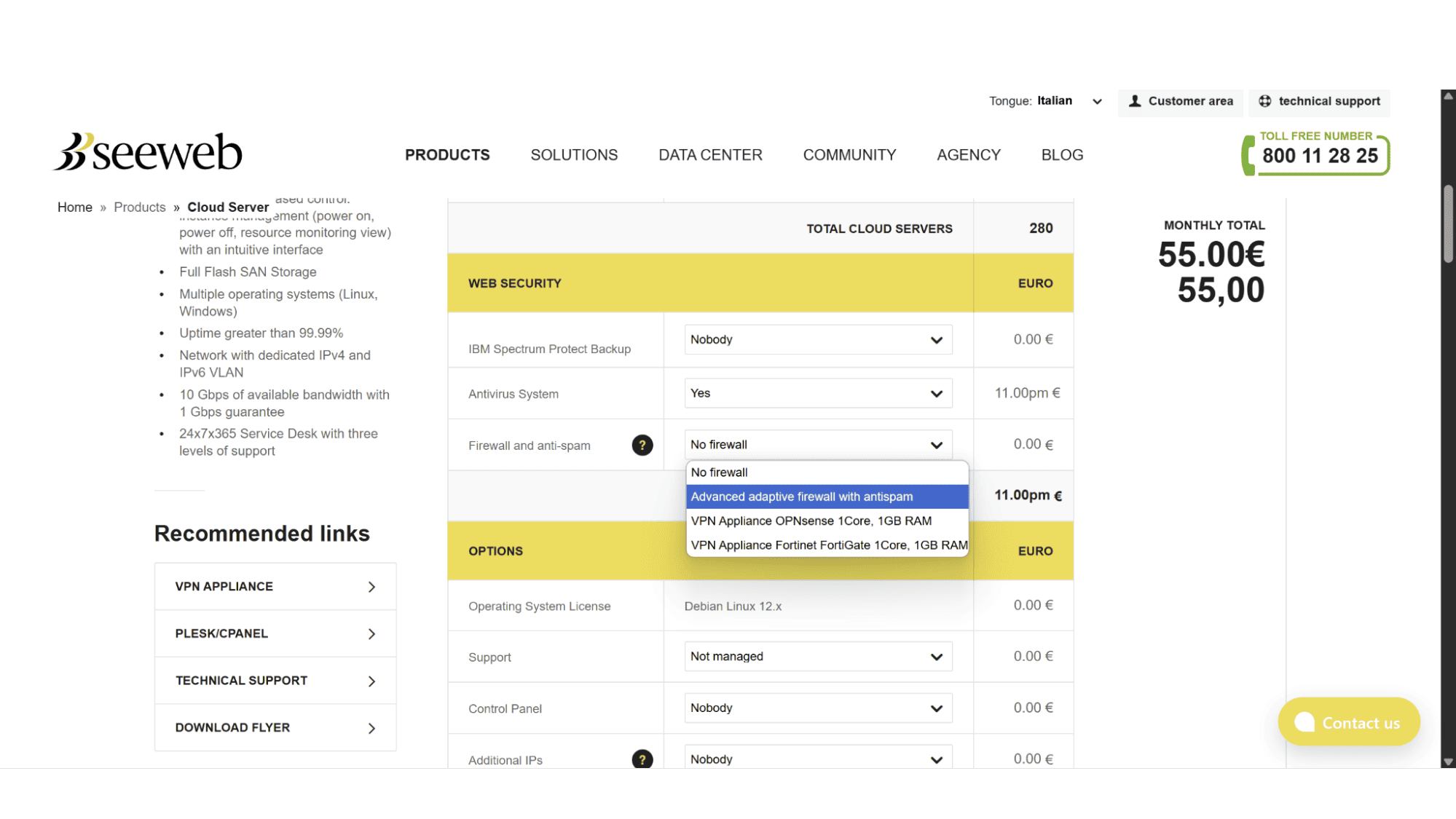Select Advanced adaptive firewall with antispam

click(x=827, y=496)
